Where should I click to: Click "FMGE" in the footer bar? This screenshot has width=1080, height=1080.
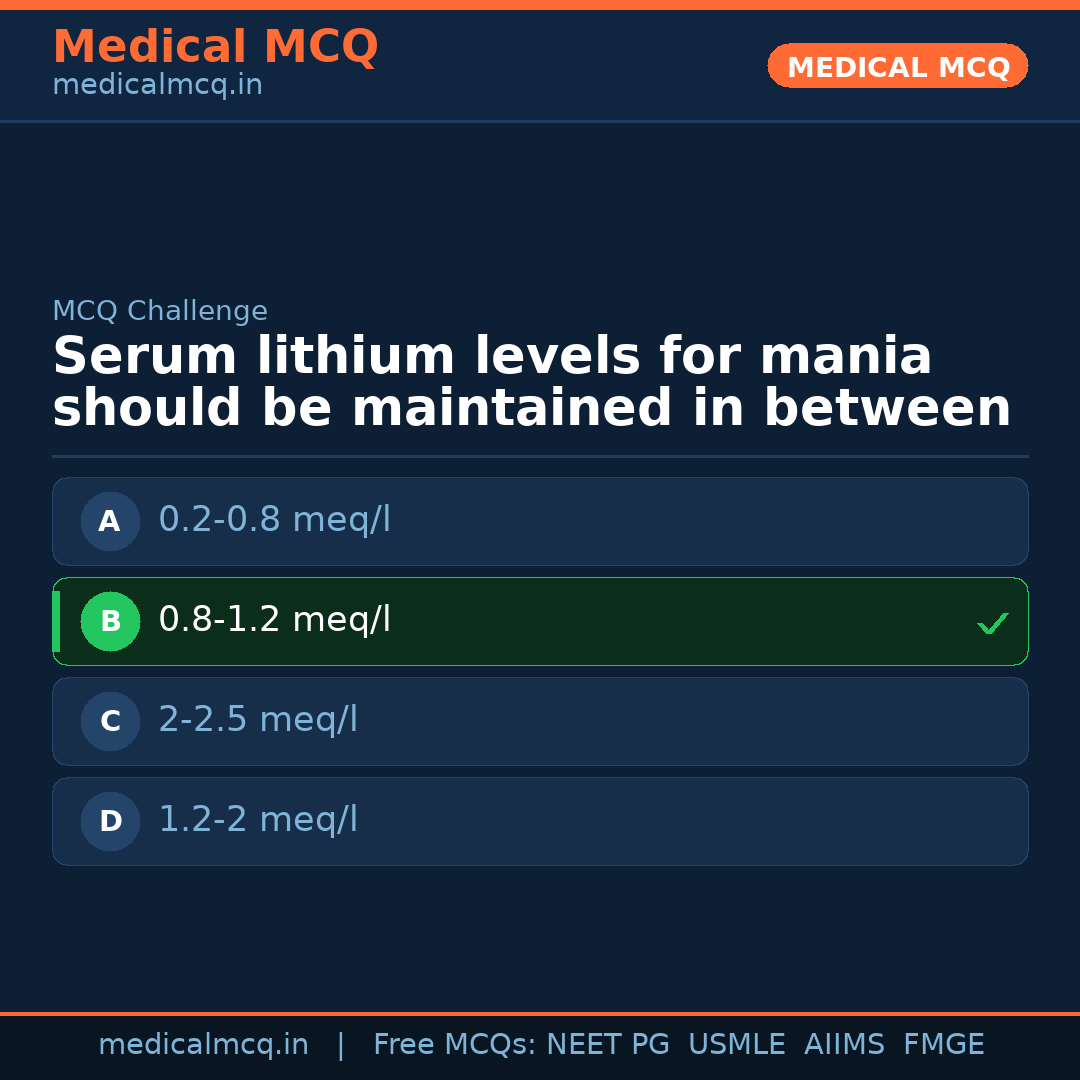click(x=943, y=1045)
